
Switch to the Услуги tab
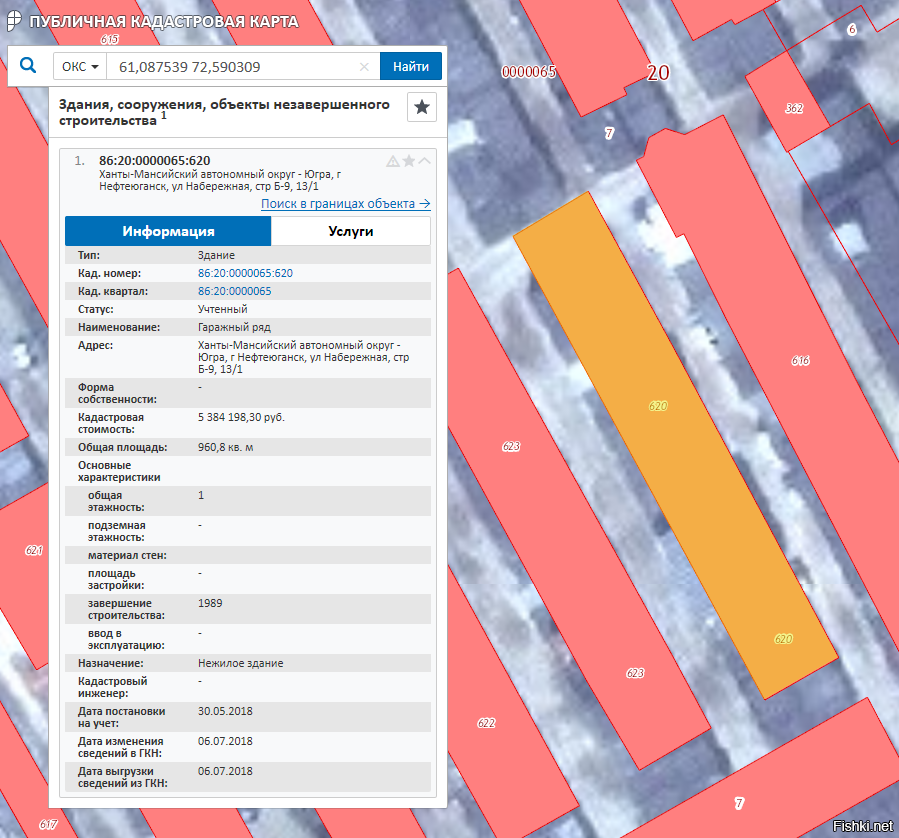pyautogui.click(x=351, y=231)
